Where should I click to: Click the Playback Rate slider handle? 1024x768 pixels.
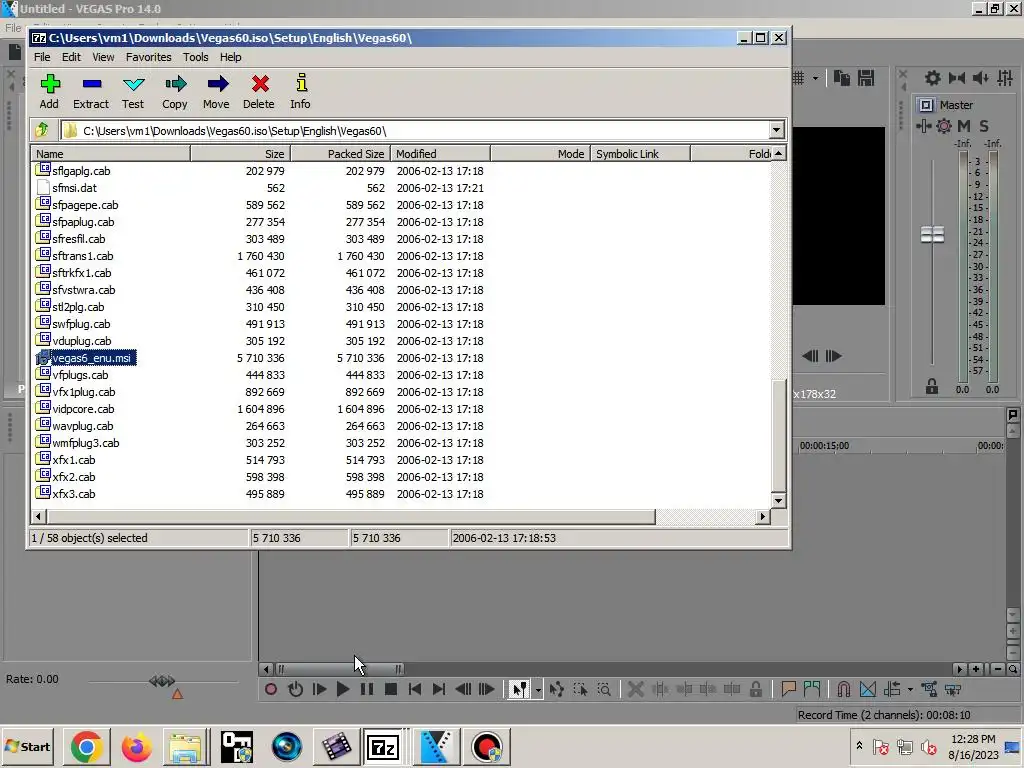click(x=162, y=680)
